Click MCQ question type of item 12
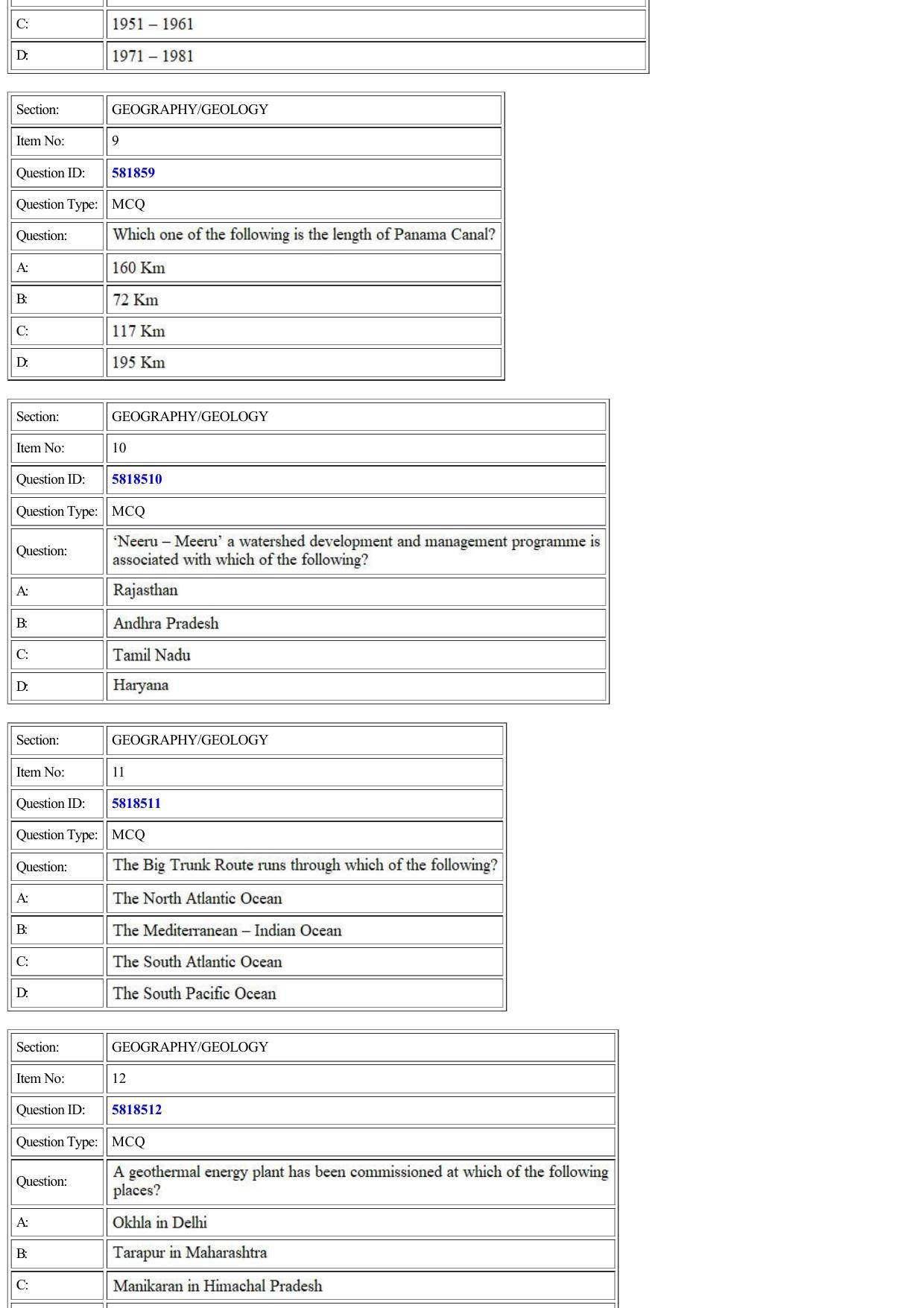Image resolution: width=924 pixels, height=1308 pixels. (128, 1142)
